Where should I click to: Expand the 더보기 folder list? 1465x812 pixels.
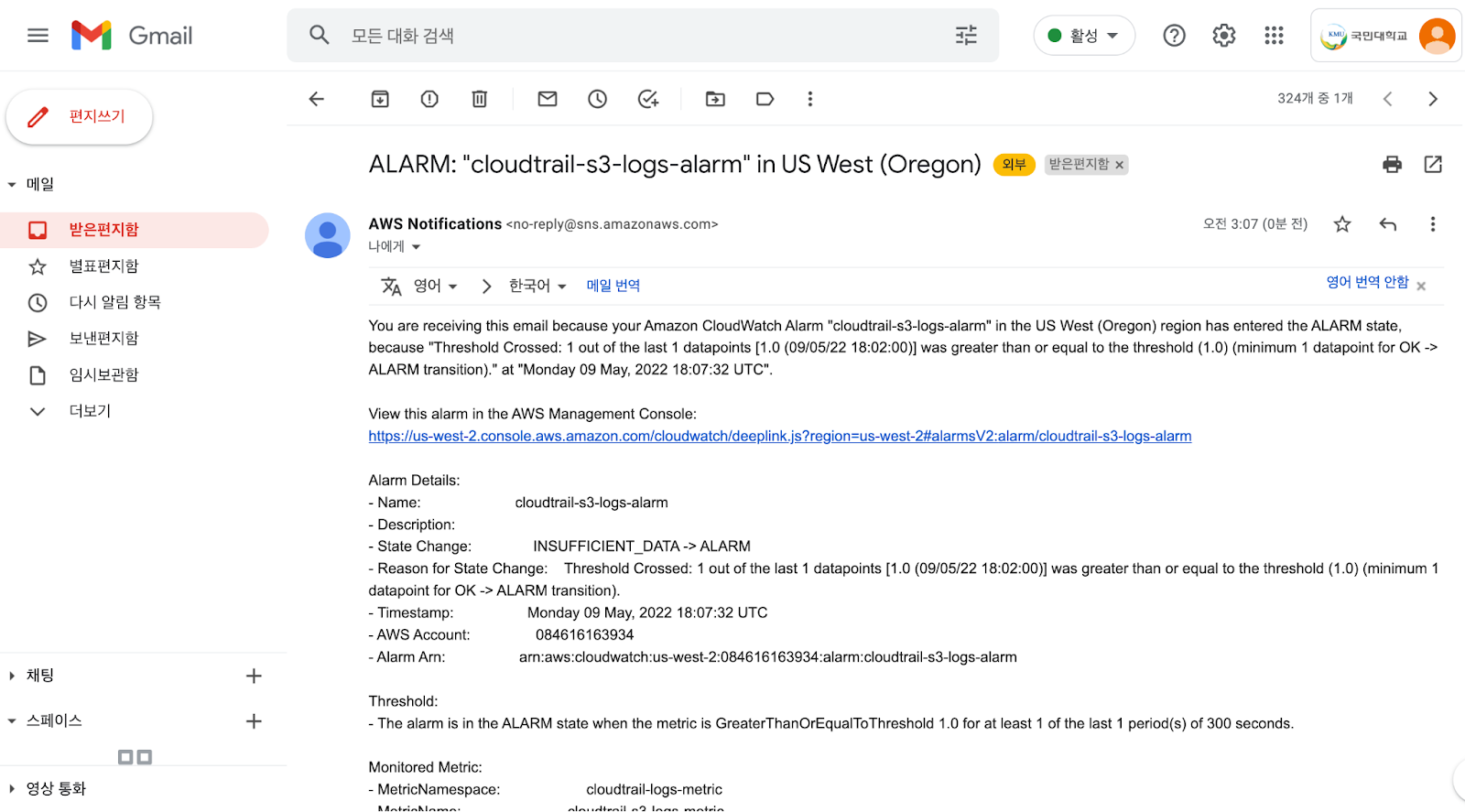[90, 411]
